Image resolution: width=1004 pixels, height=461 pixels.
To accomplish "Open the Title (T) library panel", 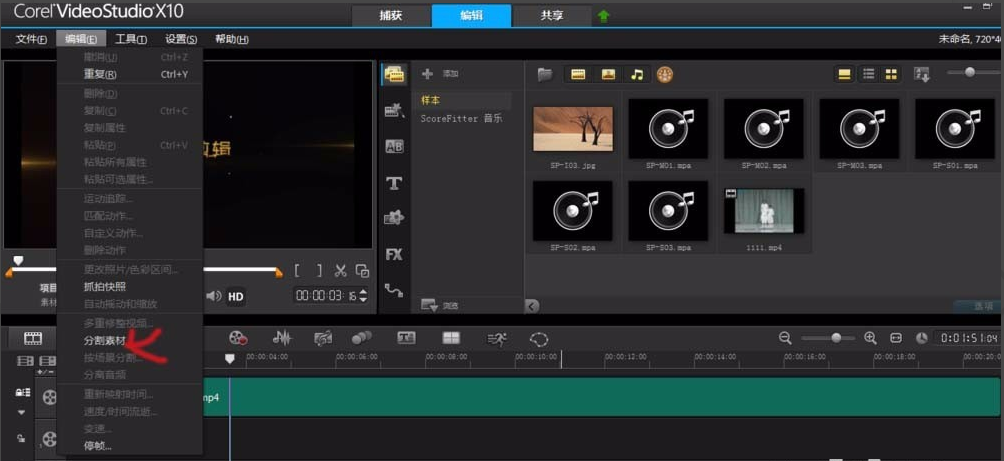I will coord(394,183).
